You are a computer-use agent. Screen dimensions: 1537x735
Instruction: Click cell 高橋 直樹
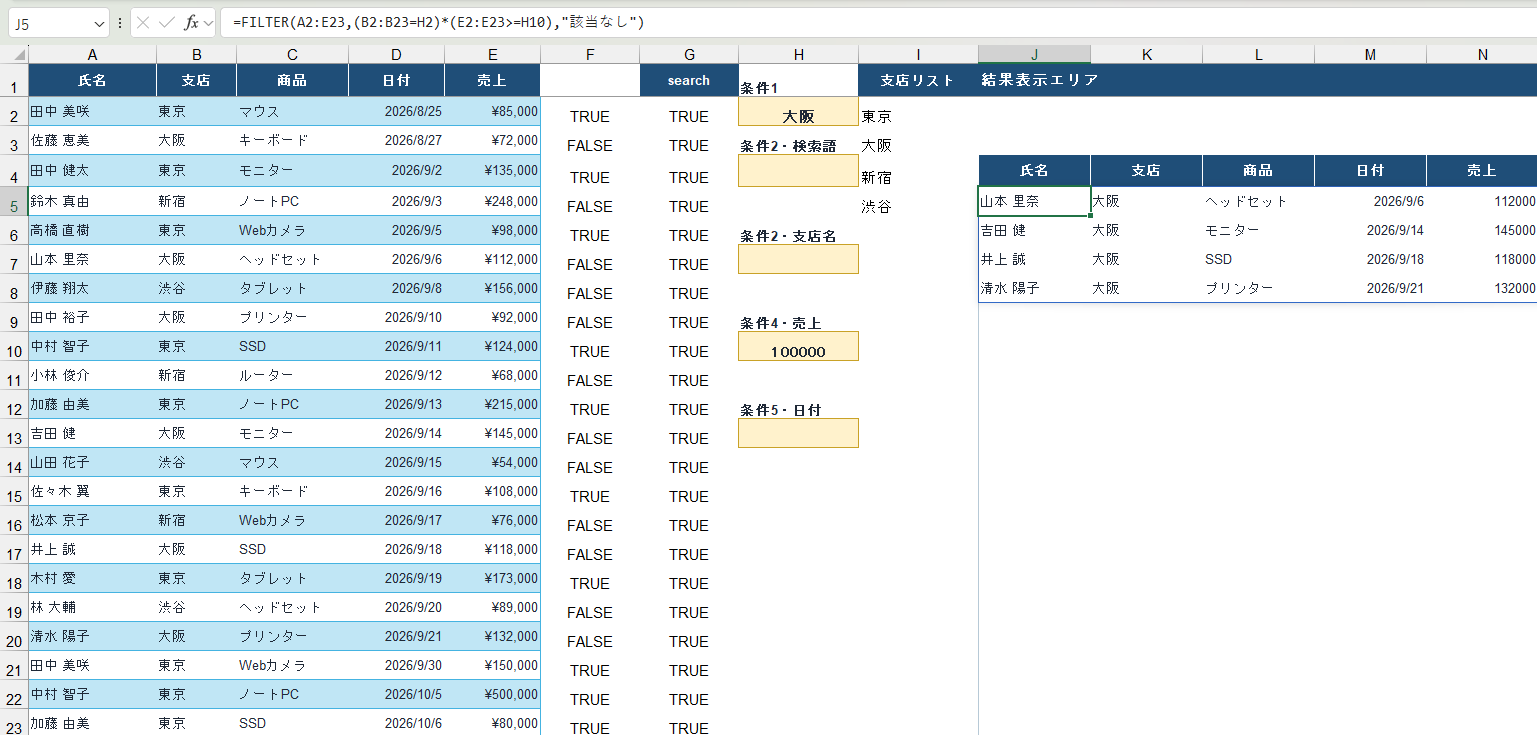92,230
